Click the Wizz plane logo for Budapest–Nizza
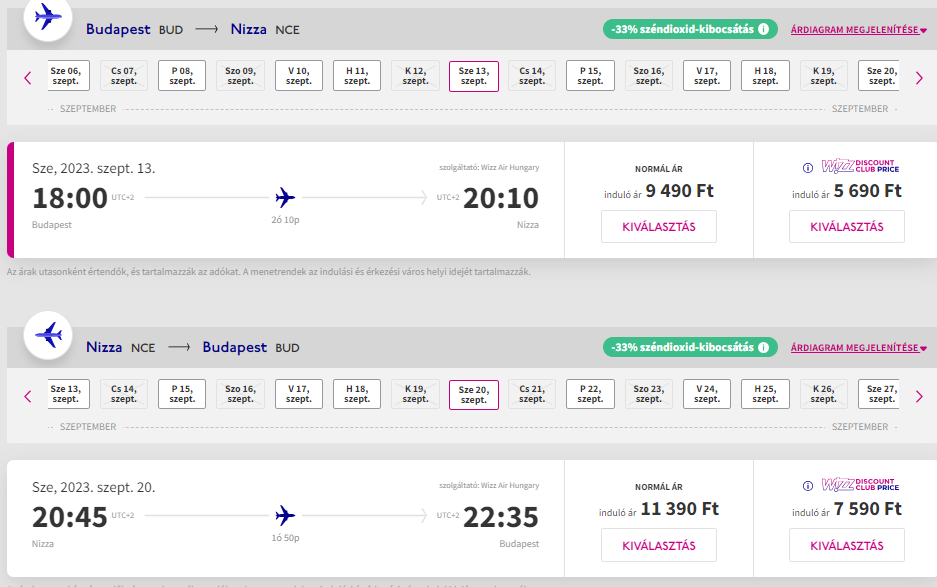937x587 pixels. click(x=47, y=17)
